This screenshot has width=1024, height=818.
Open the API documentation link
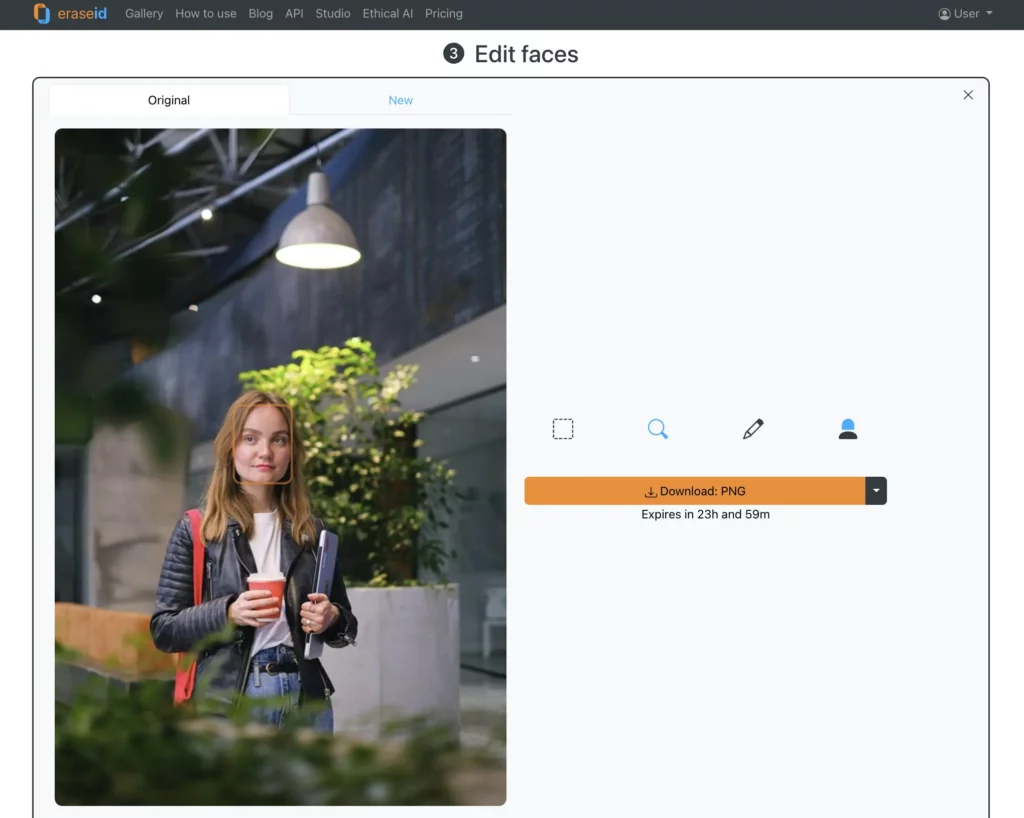pos(293,14)
